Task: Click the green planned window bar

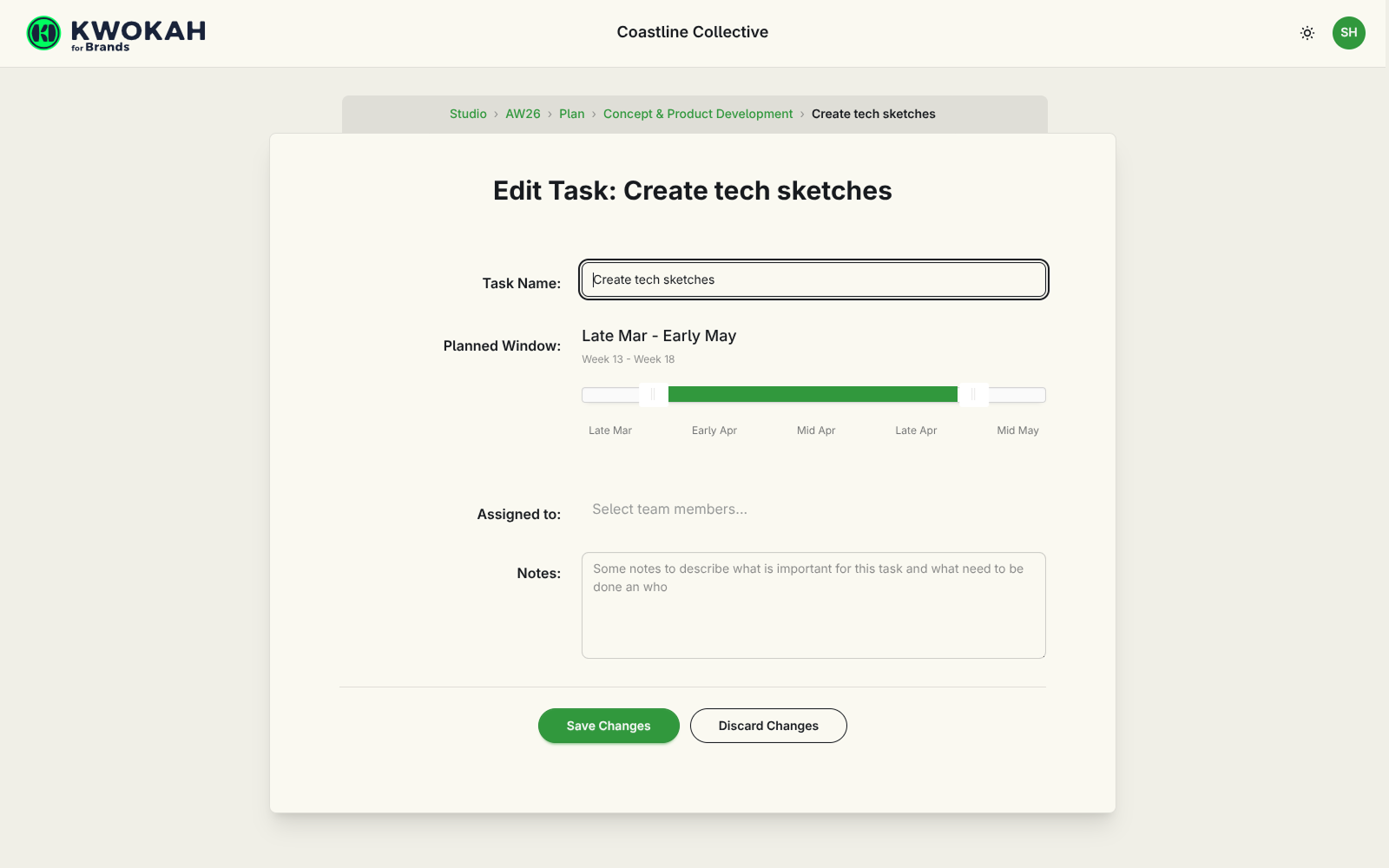Action: point(812,393)
